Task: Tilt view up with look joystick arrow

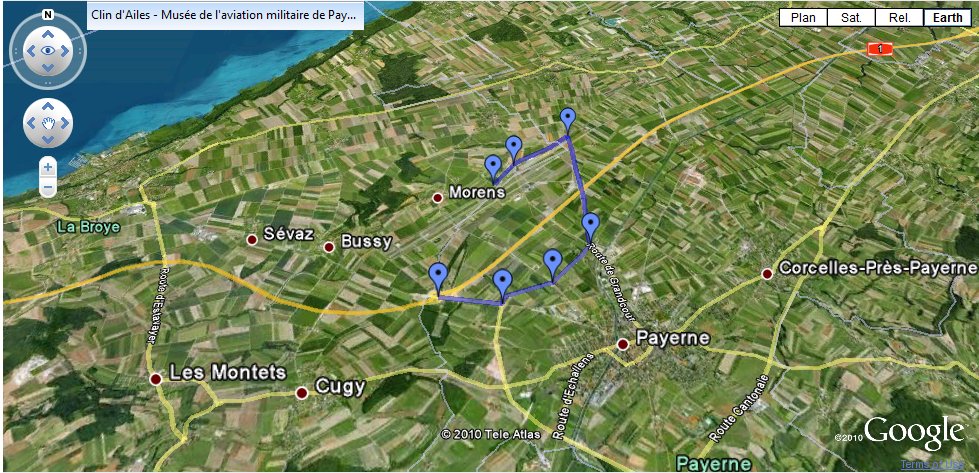Action: [48, 32]
